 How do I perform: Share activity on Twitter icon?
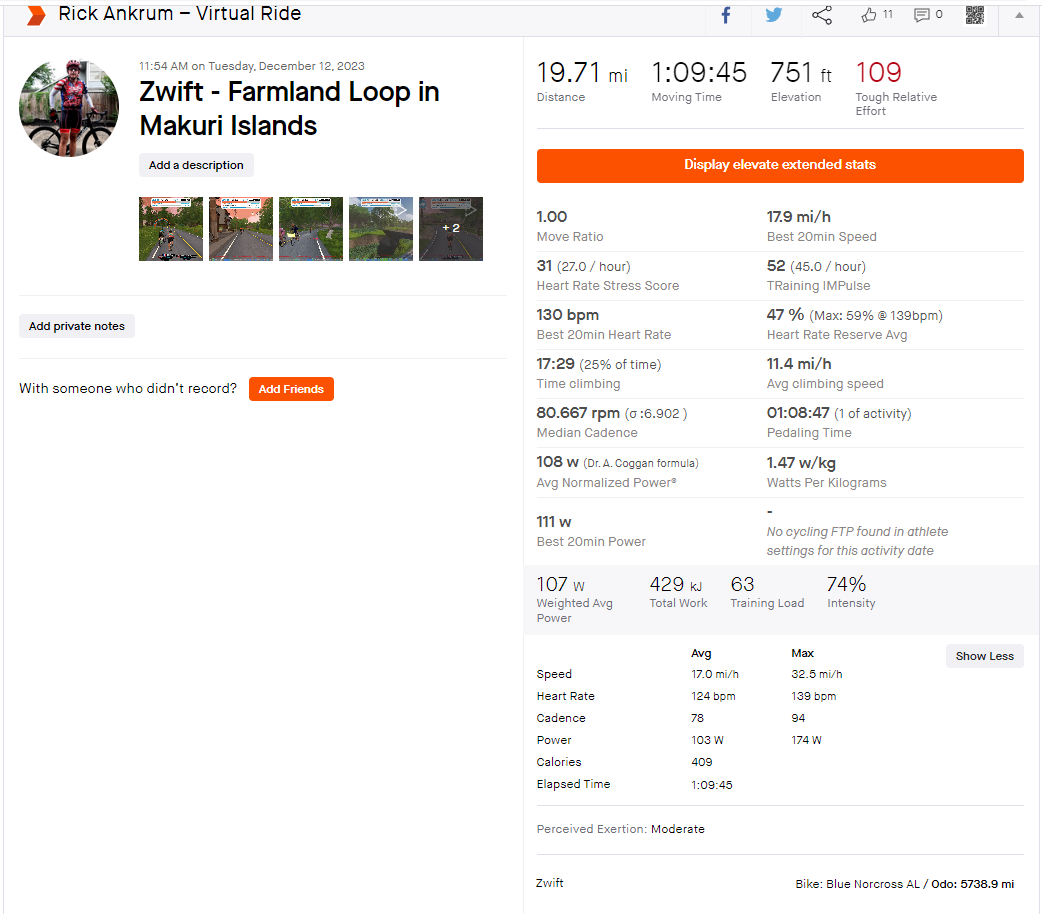(x=774, y=15)
